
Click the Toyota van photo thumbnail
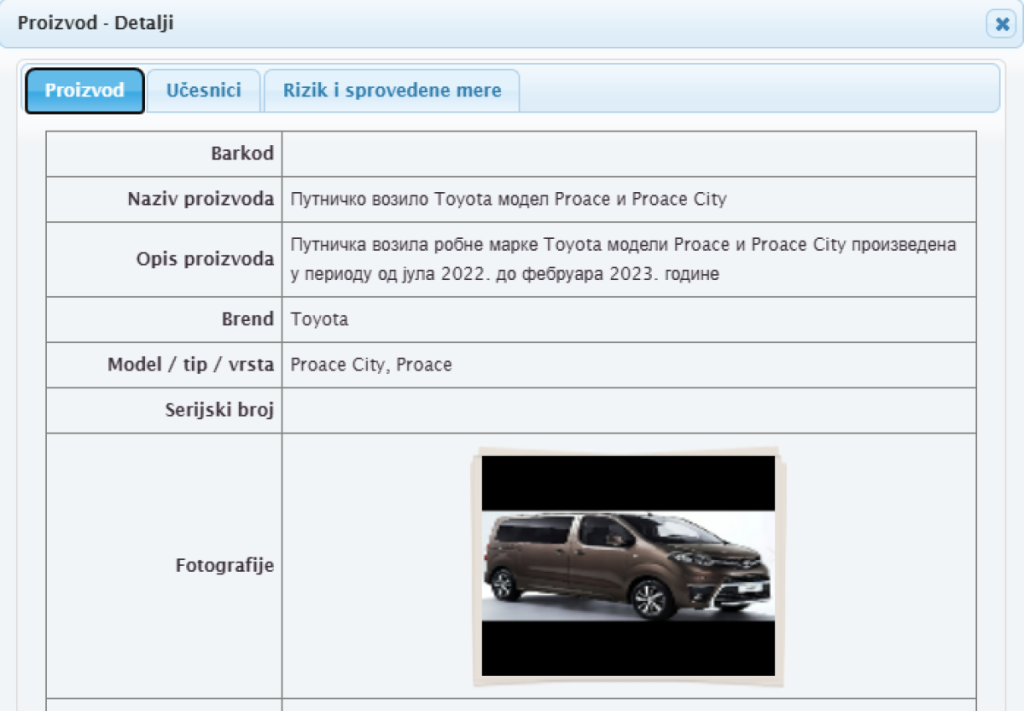[x=628, y=566]
